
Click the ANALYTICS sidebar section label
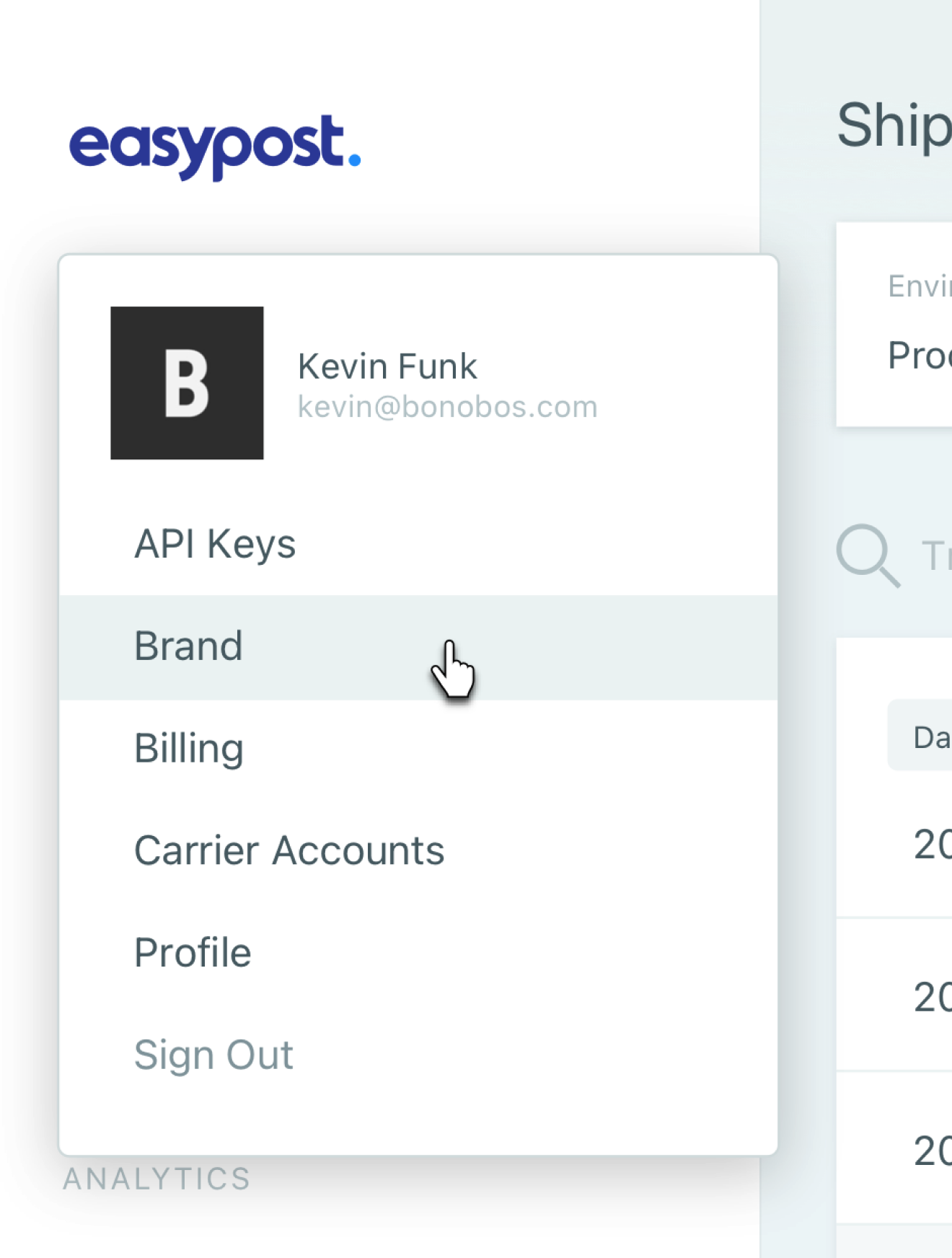157,1179
